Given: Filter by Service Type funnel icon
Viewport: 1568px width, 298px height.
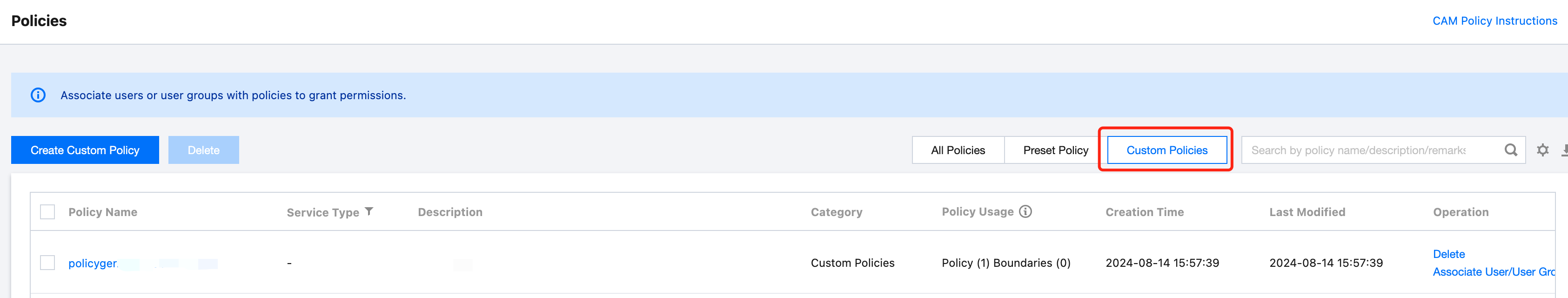Looking at the screenshot, I should pyautogui.click(x=369, y=211).
